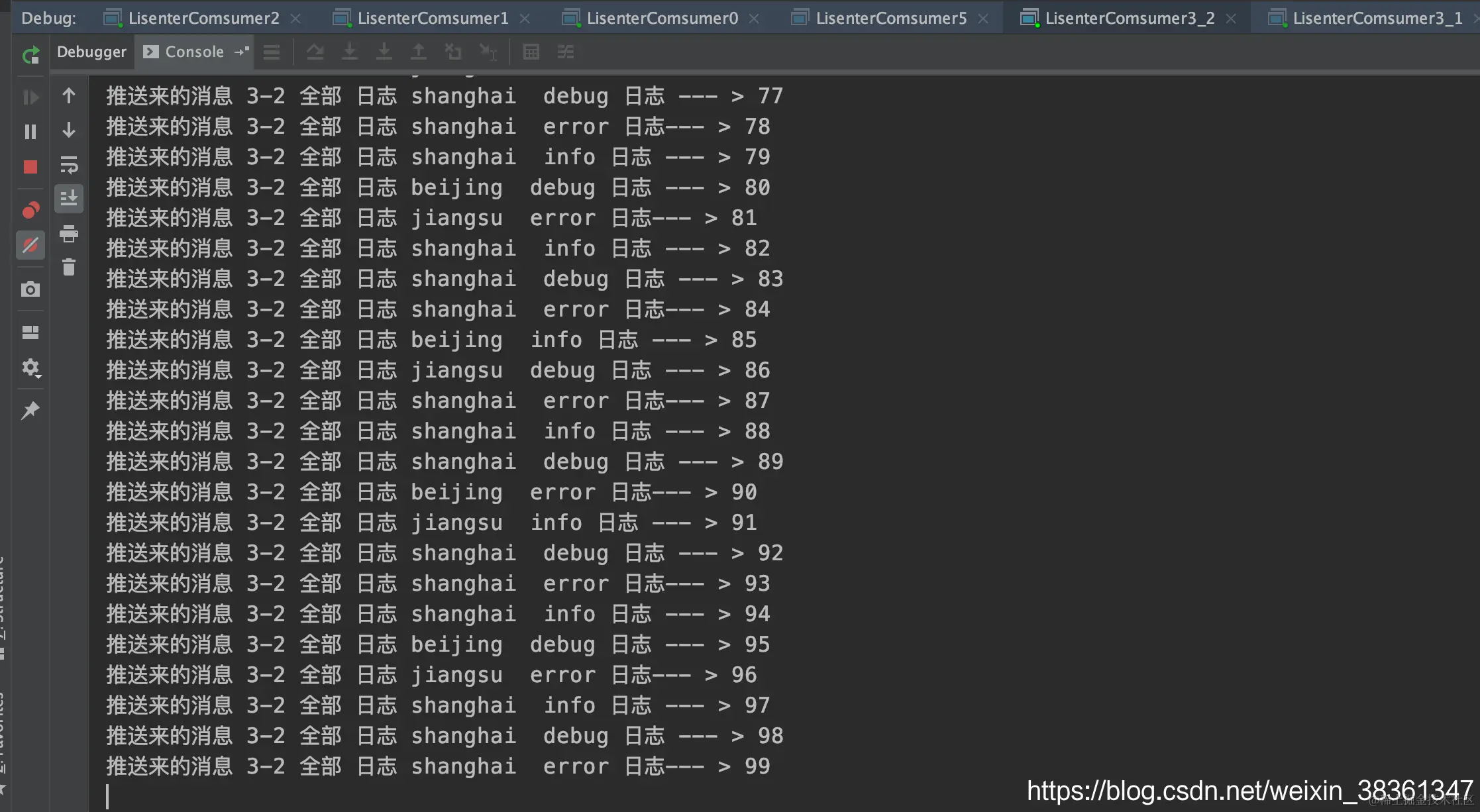The image size is (1480, 812).
Task: Close the LisenterComsumer0 tab
Action: (753, 18)
